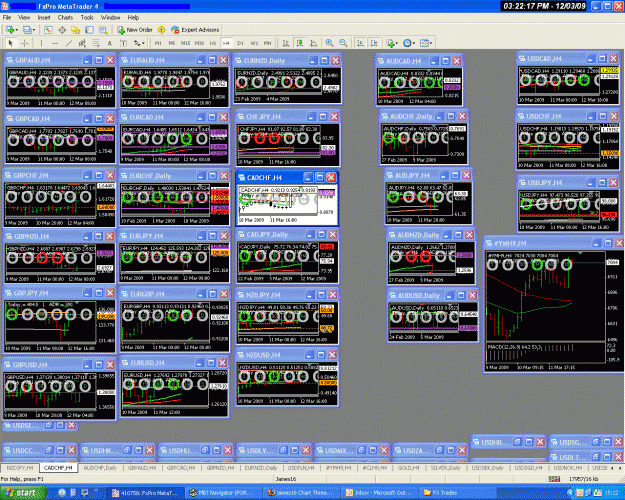Switch to line chart display
Screen dimensions: 625x500
[313, 43]
